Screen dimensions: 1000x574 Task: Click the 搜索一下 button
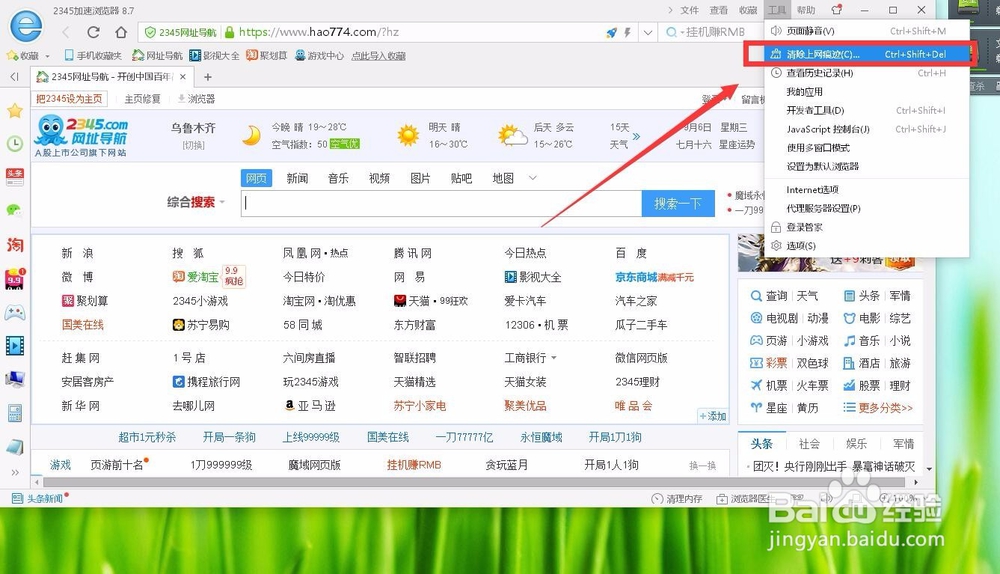(x=678, y=203)
